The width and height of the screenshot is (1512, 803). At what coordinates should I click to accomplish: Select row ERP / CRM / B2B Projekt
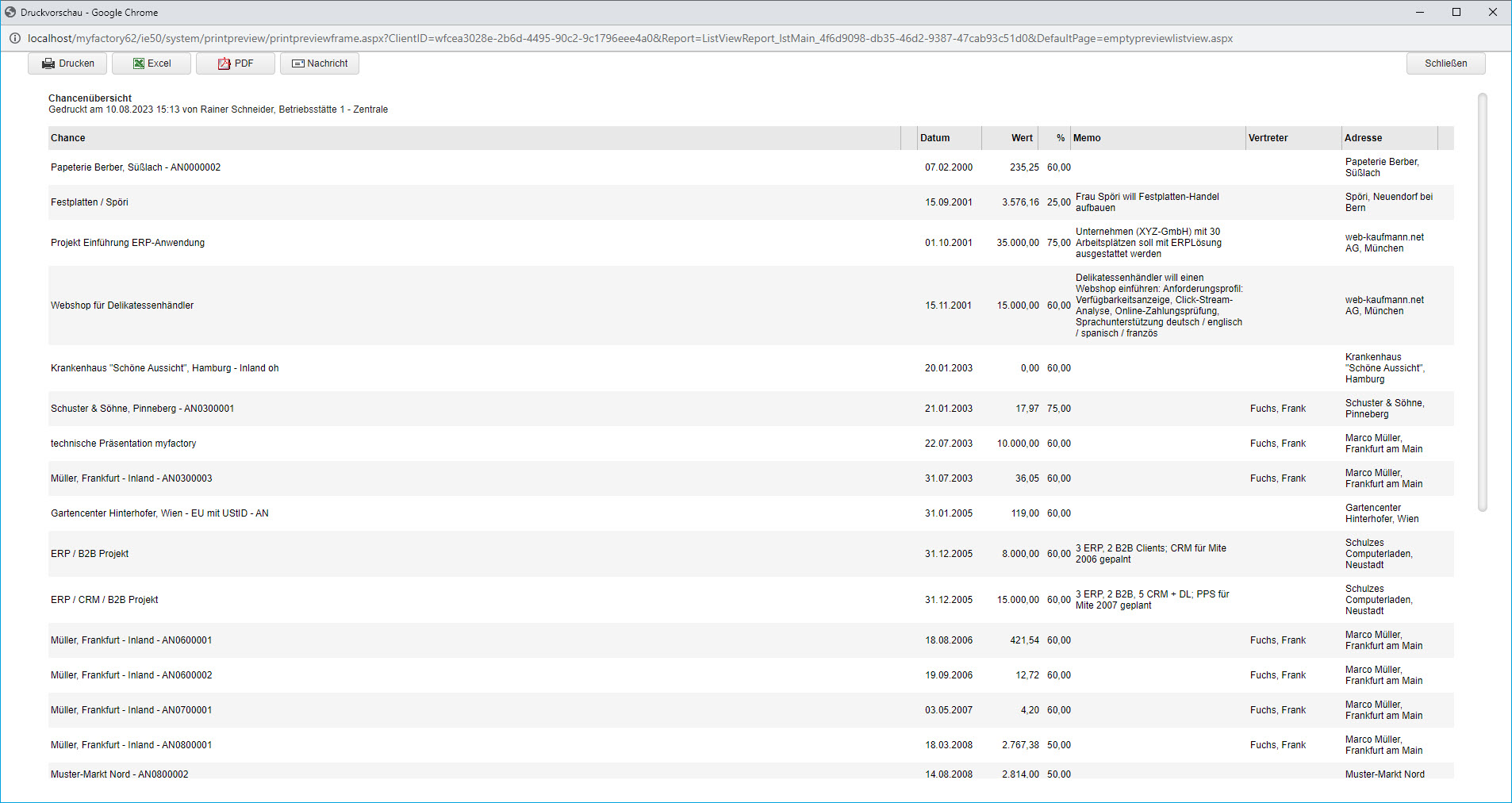pyautogui.click(x=750, y=600)
